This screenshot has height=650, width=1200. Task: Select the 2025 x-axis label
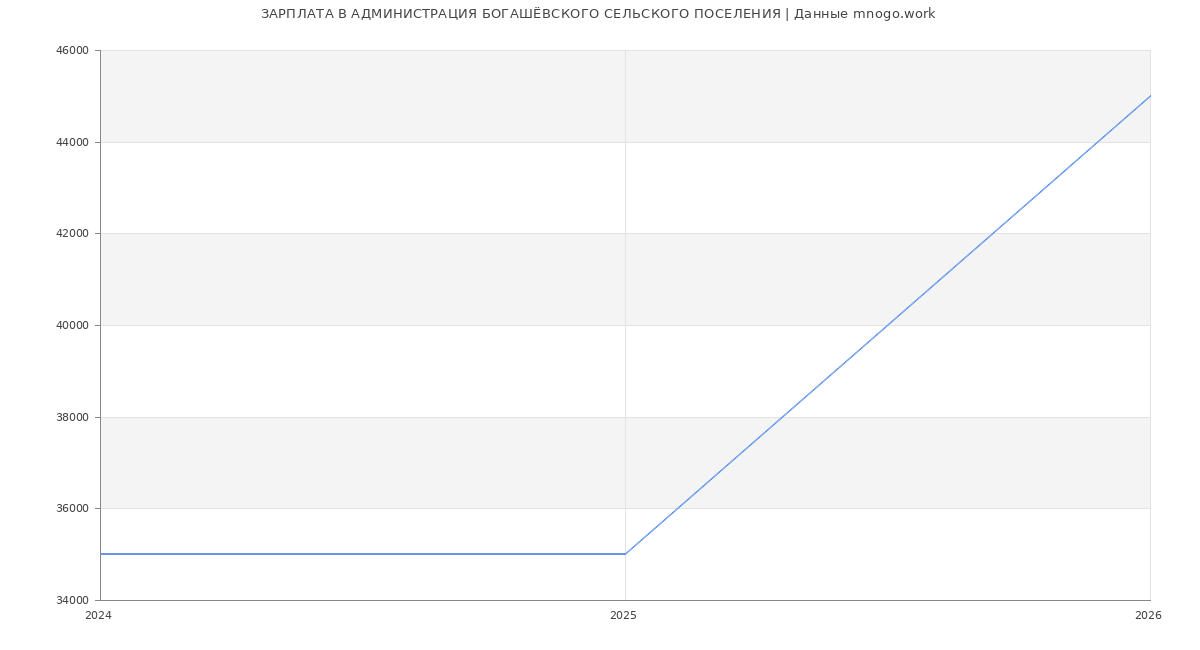623,615
